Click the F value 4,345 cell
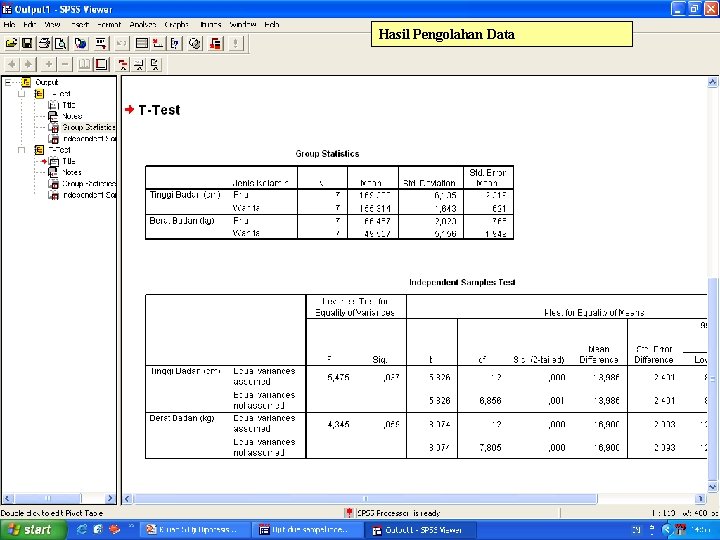This screenshot has width=720, height=540. coord(338,424)
